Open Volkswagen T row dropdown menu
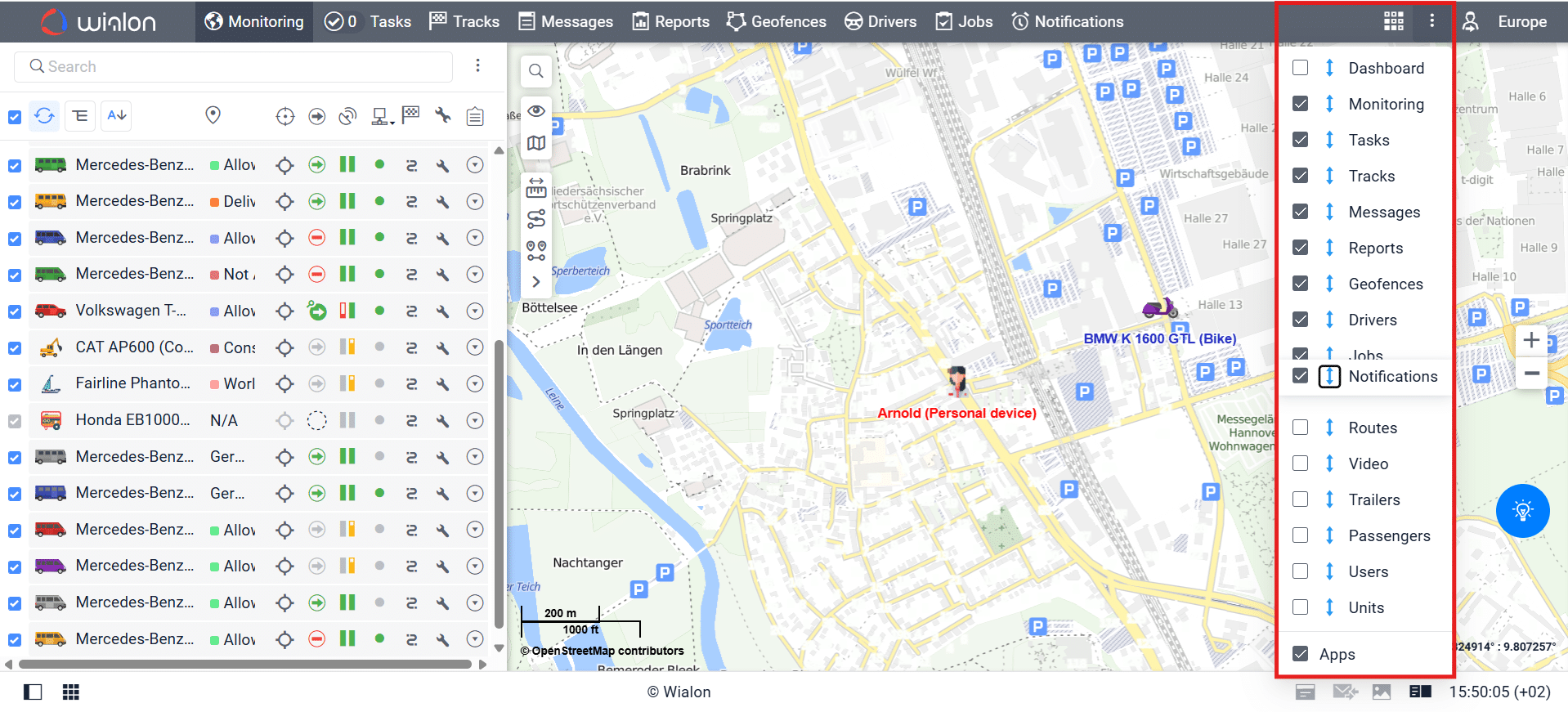Viewport: 1568px width, 712px height. pos(475,311)
